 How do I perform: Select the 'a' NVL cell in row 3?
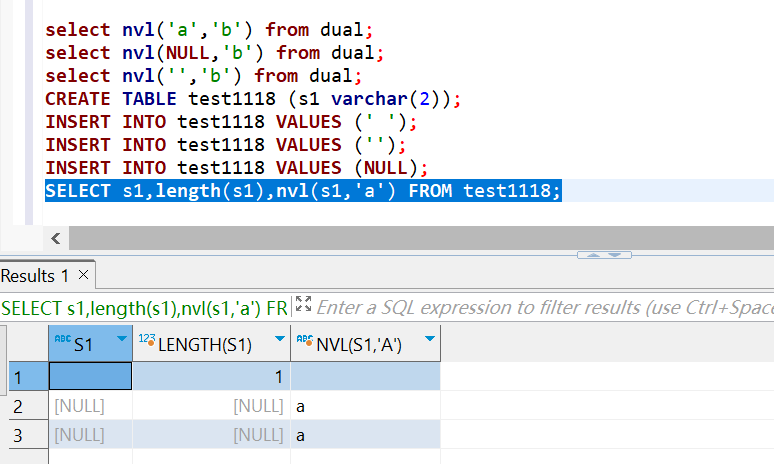click(365, 435)
